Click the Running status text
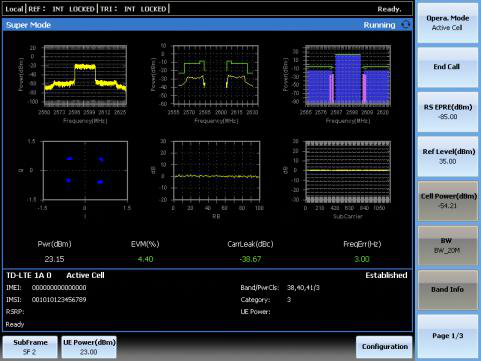The height and width of the screenshot is (361, 481). (379, 25)
